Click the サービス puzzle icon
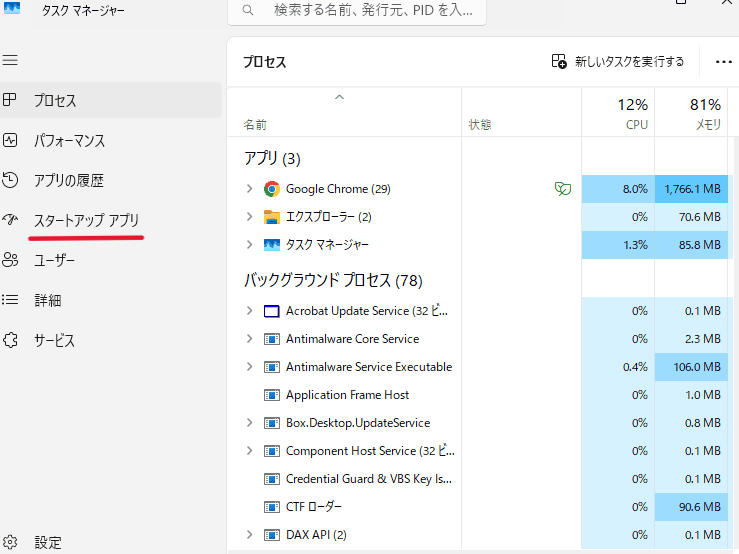The height and width of the screenshot is (554, 739). (10, 340)
